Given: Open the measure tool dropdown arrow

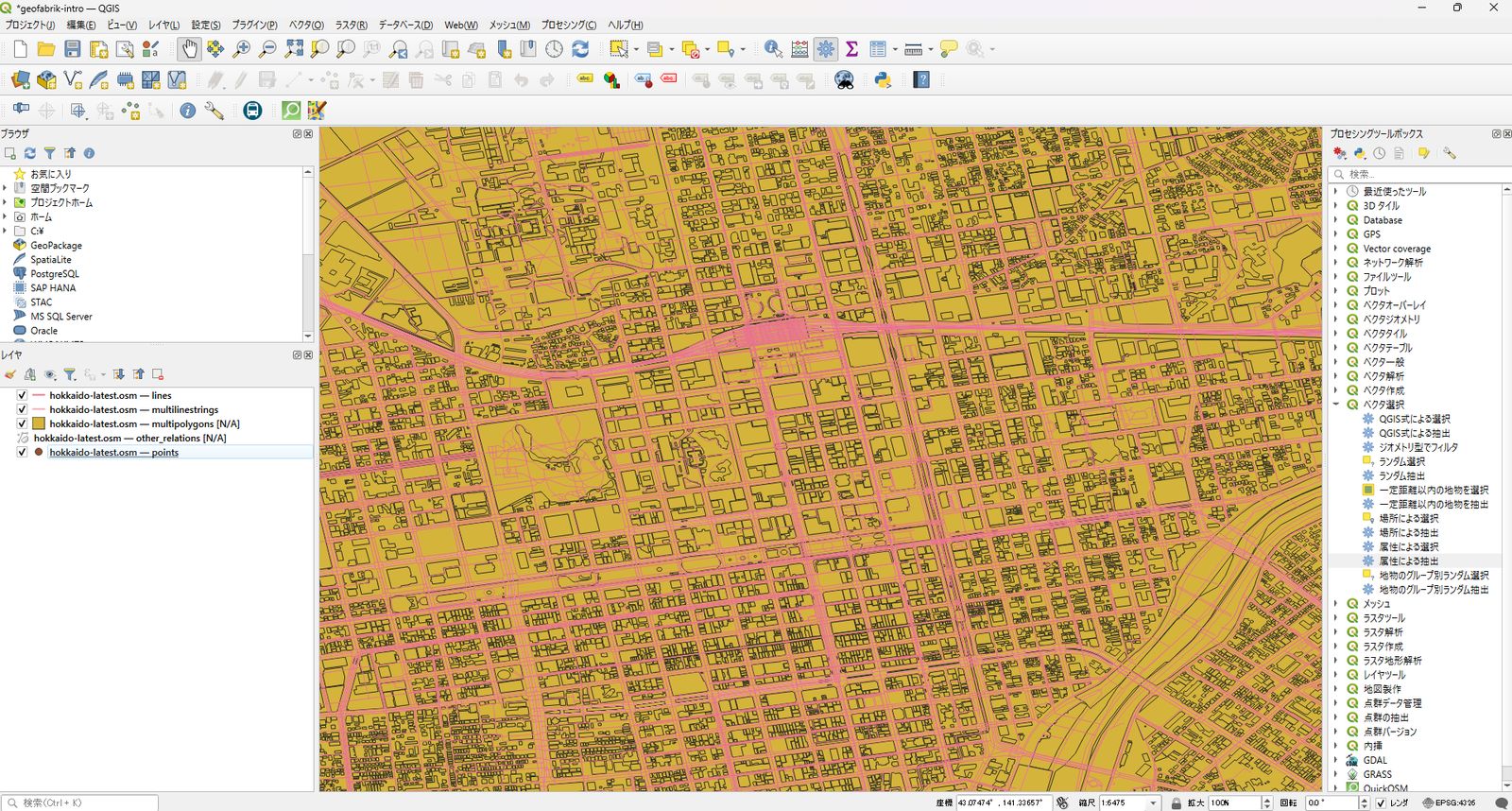Looking at the screenshot, I should pyautogui.click(x=930, y=49).
